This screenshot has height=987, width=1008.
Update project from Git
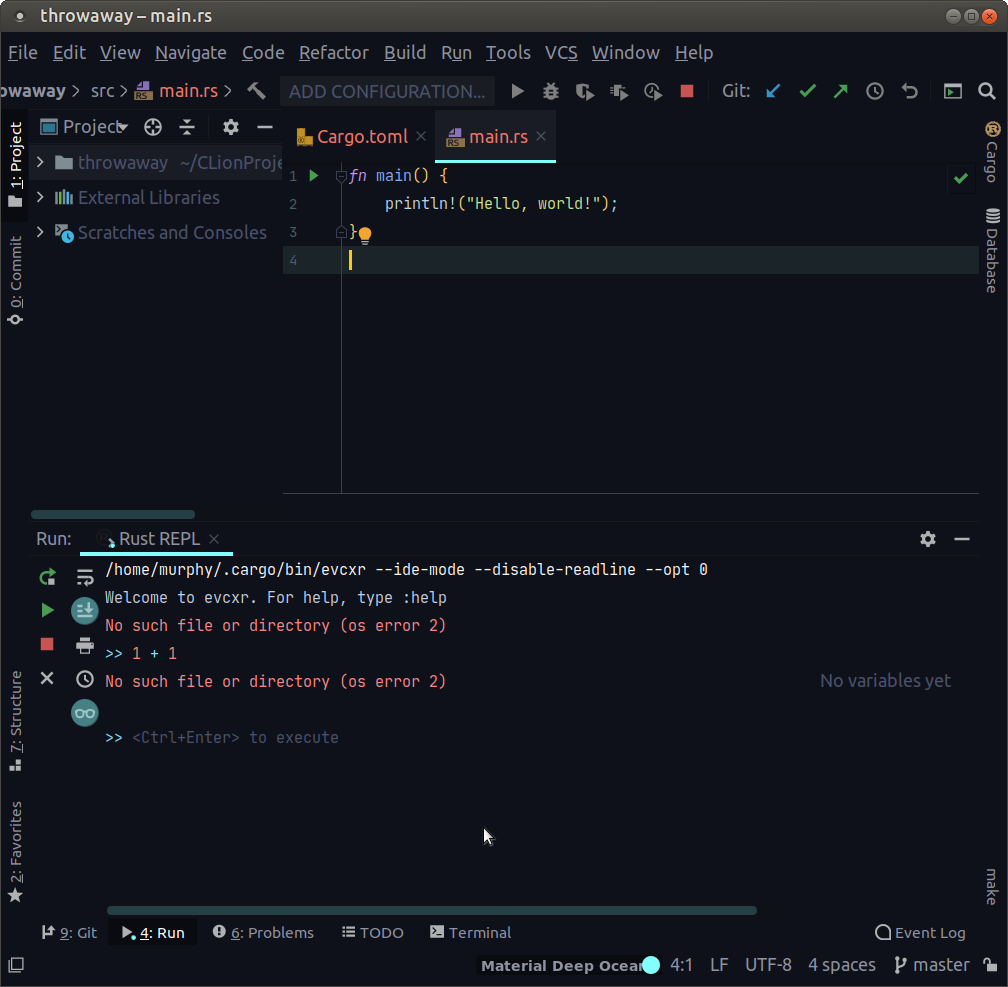point(772,90)
